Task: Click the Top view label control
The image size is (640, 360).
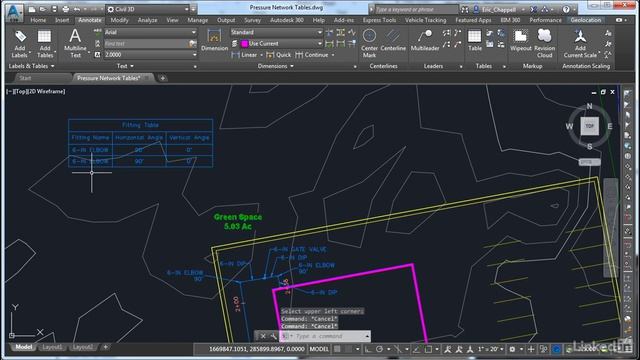Action: [x=20, y=91]
